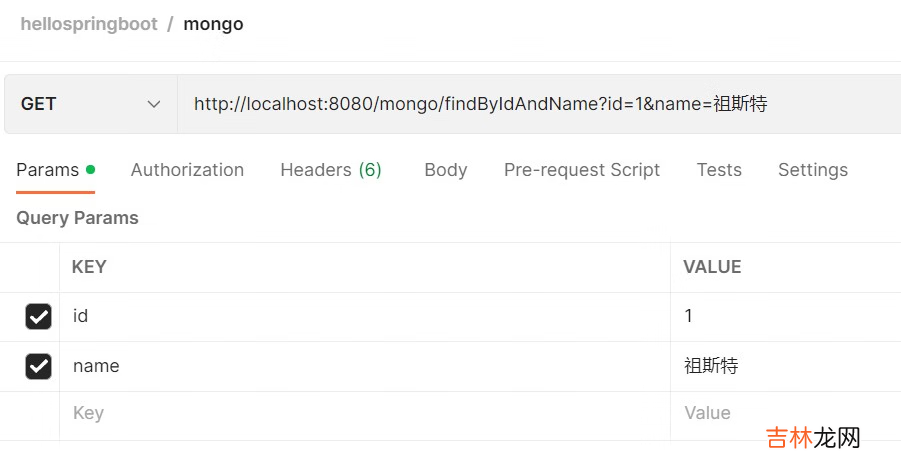The height and width of the screenshot is (473, 901).
Task: Click the mongo request name
Action: (213, 24)
